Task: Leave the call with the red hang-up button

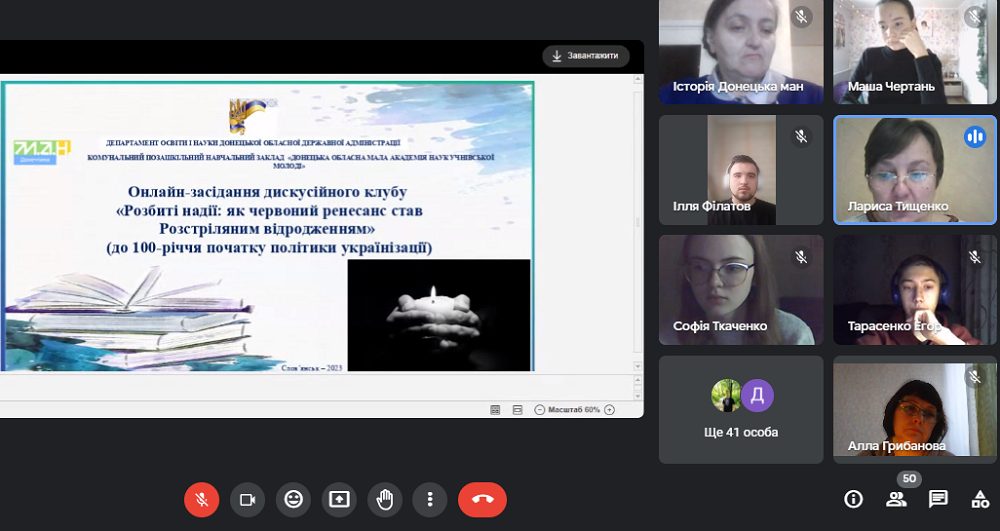Action: point(482,500)
